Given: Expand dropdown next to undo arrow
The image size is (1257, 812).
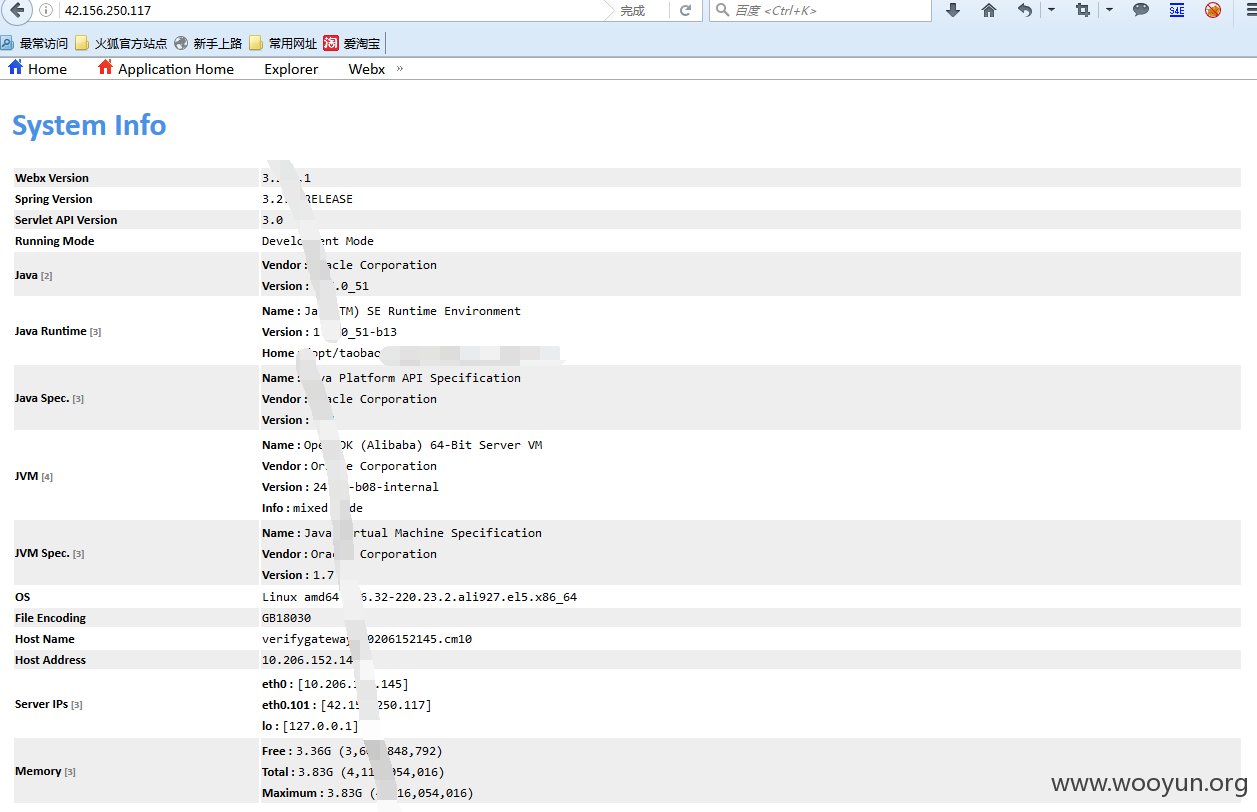Looking at the screenshot, I should click(x=1051, y=10).
